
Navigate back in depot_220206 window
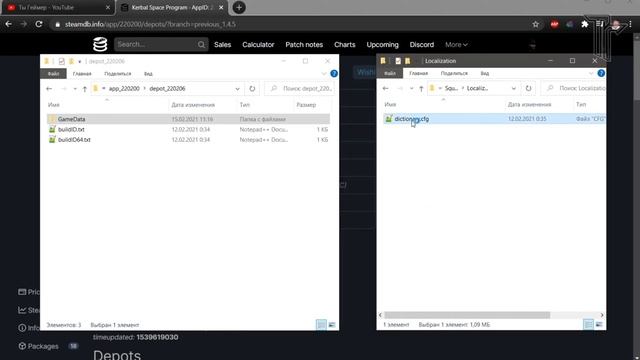click(49, 89)
